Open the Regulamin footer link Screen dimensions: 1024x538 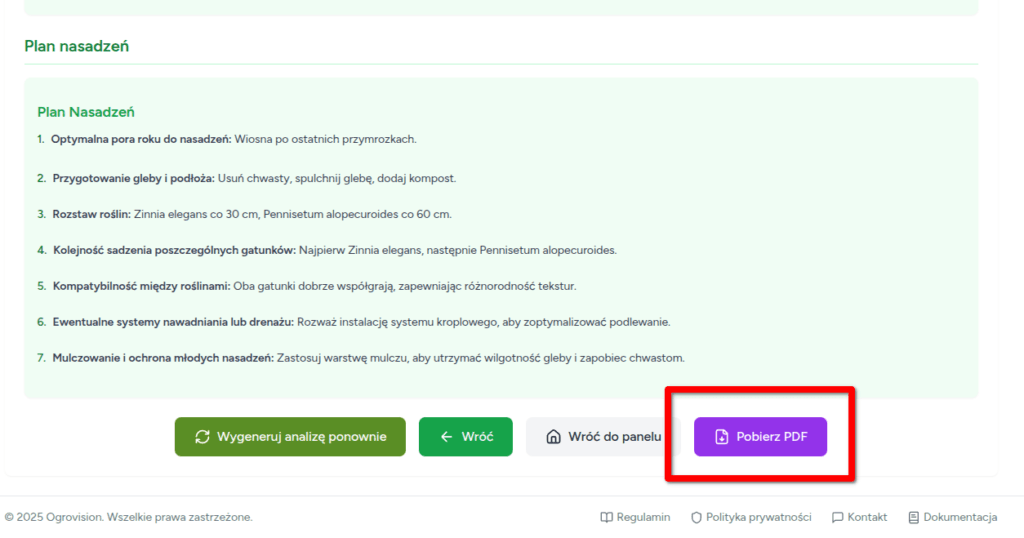(x=643, y=517)
